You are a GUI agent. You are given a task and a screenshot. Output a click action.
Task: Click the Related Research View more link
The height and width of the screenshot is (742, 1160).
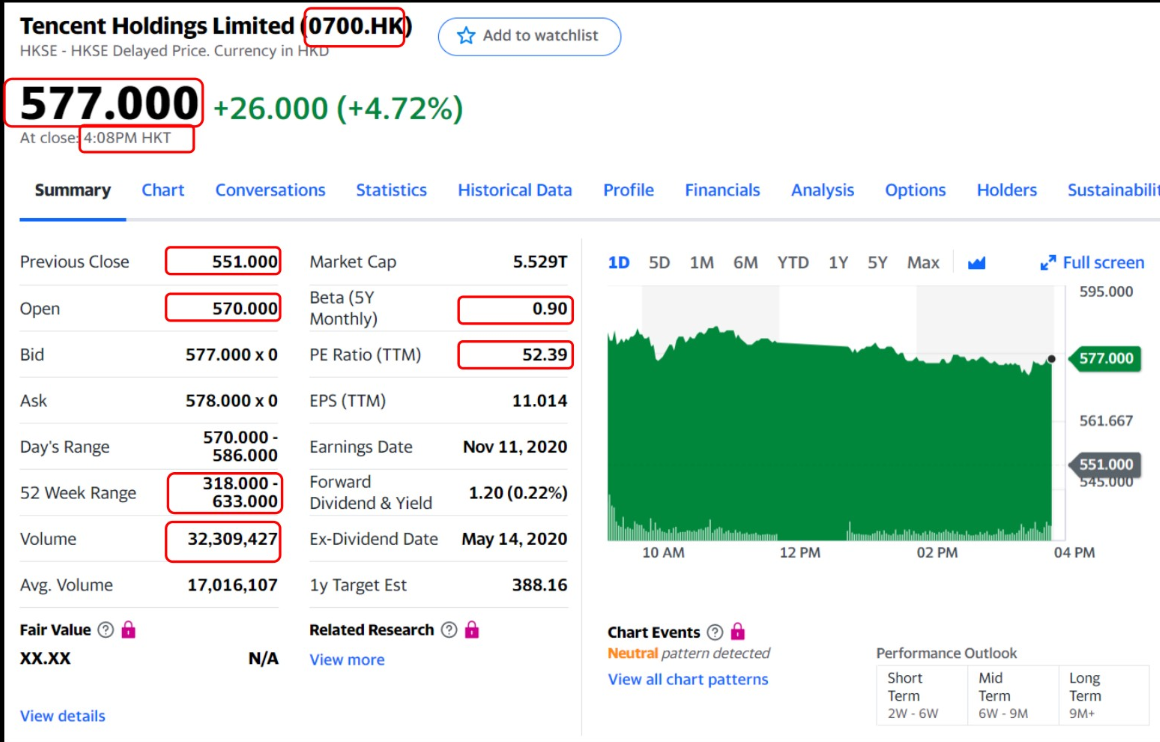pos(347,660)
